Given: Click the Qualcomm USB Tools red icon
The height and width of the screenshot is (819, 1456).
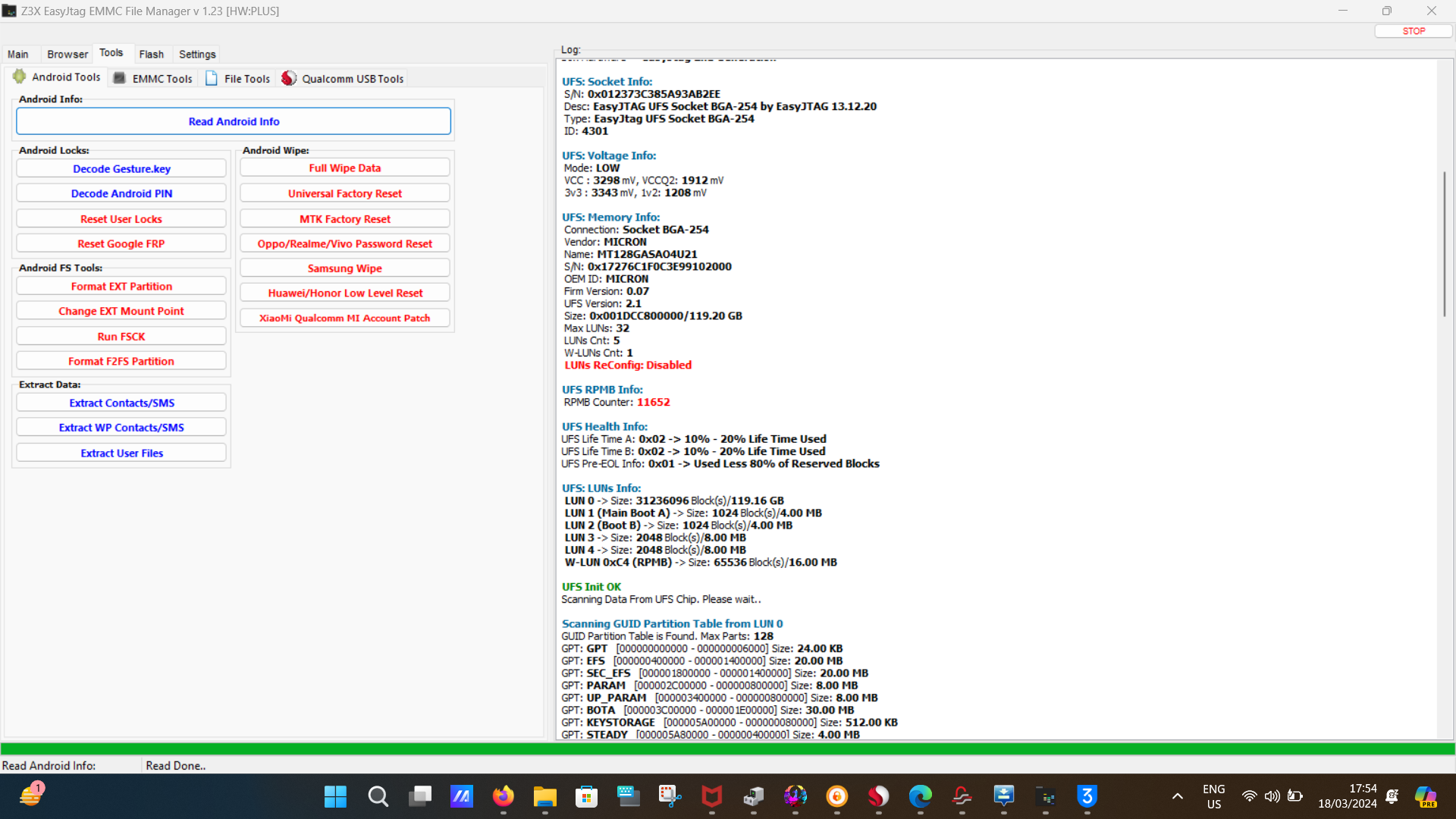Looking at the screenshot, I should [x=289, y=78].
